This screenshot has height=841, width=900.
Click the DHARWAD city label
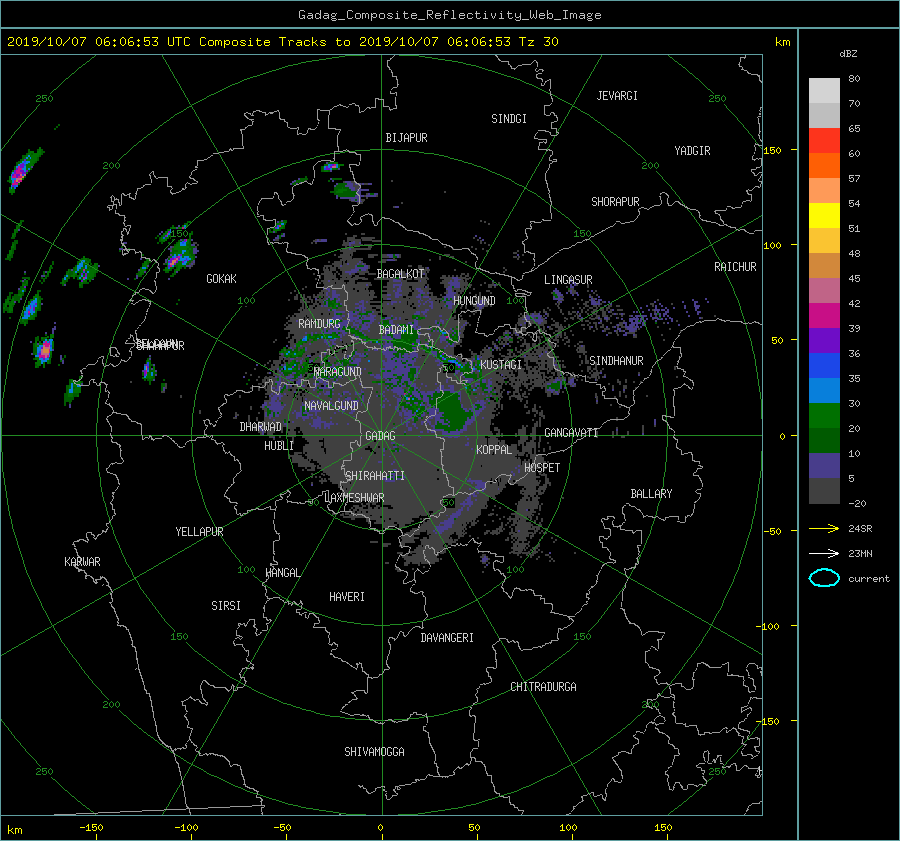(x=261, y=427)
